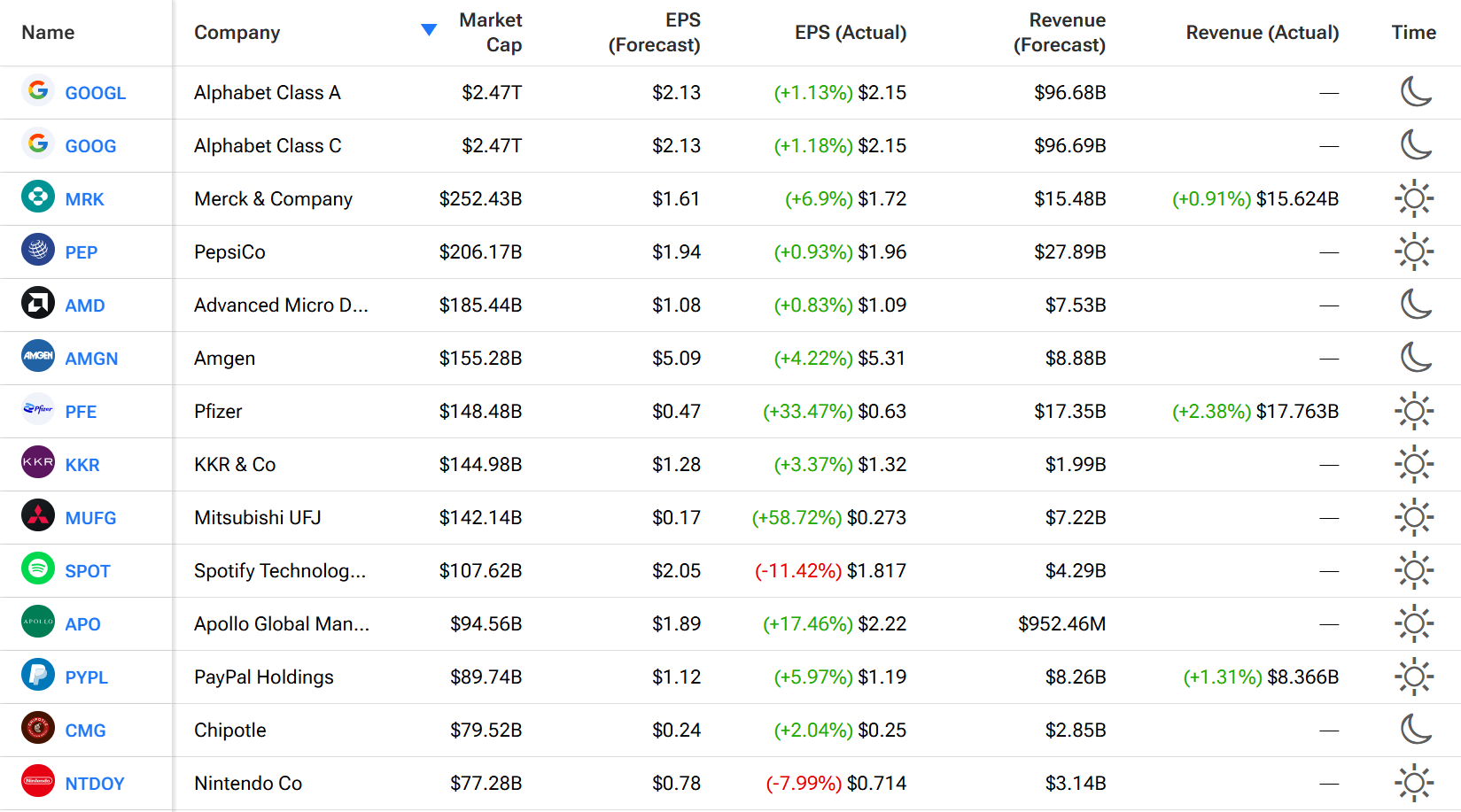1461x812 pixels.
Task: Click the sun time icon in KKR row
Action: click(x=1414, y=464)
